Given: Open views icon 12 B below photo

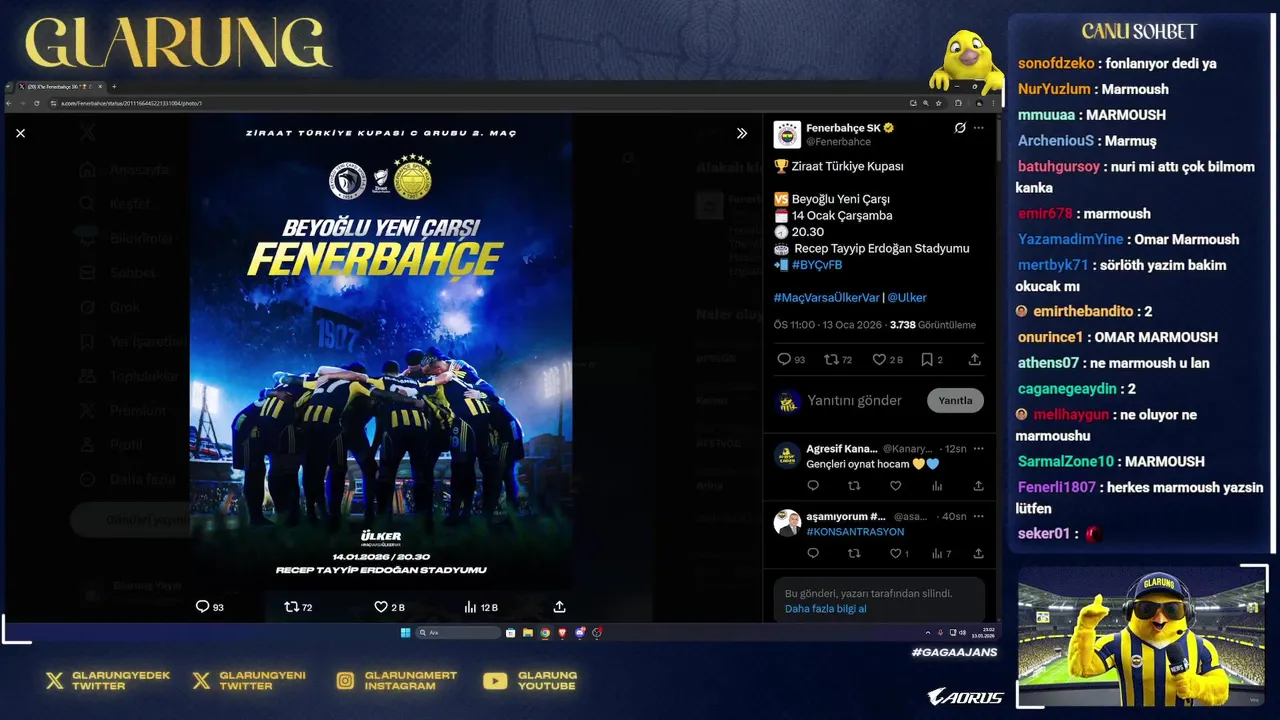Looking at the screenshot, I should (x=481, y=606).
